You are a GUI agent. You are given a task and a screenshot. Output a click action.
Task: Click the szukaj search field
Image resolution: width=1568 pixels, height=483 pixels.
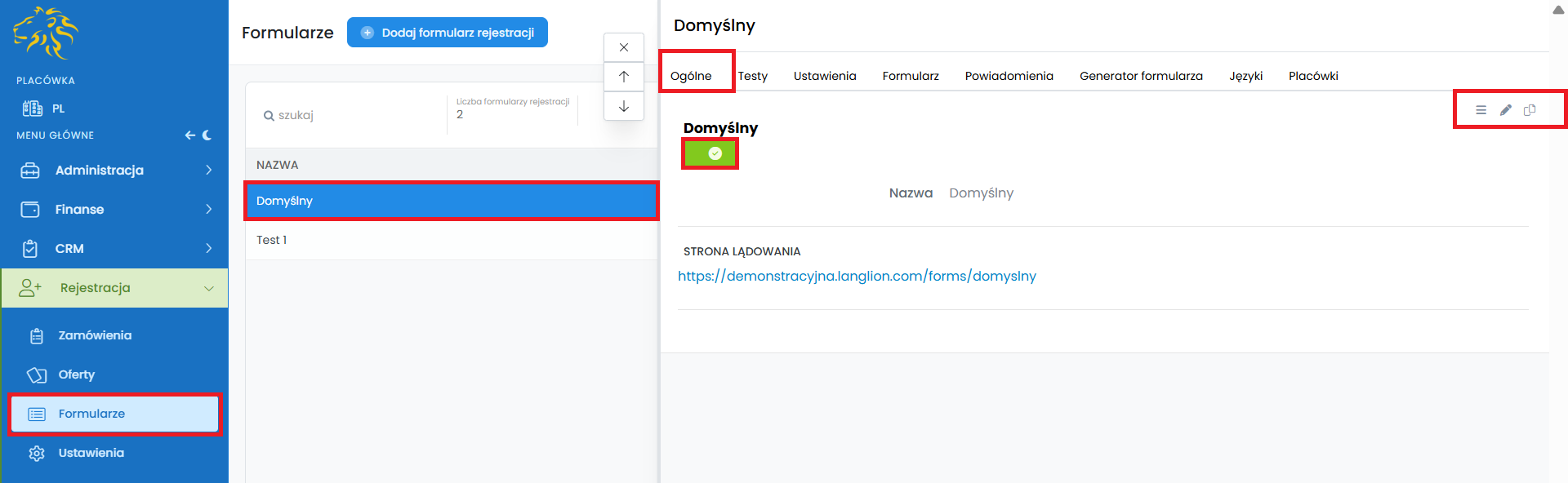point(351,115)
